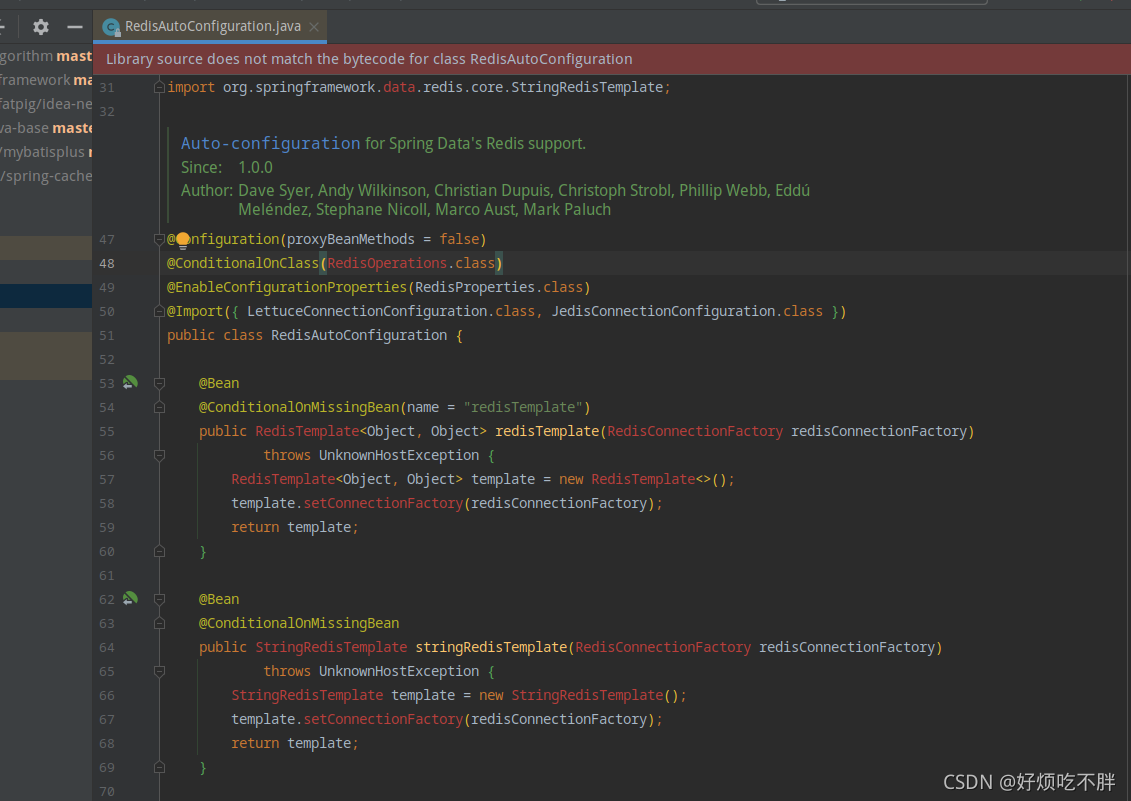Collapse the redisTemplate method fold at line 53
1131x801 pixels.
point(159,383)
